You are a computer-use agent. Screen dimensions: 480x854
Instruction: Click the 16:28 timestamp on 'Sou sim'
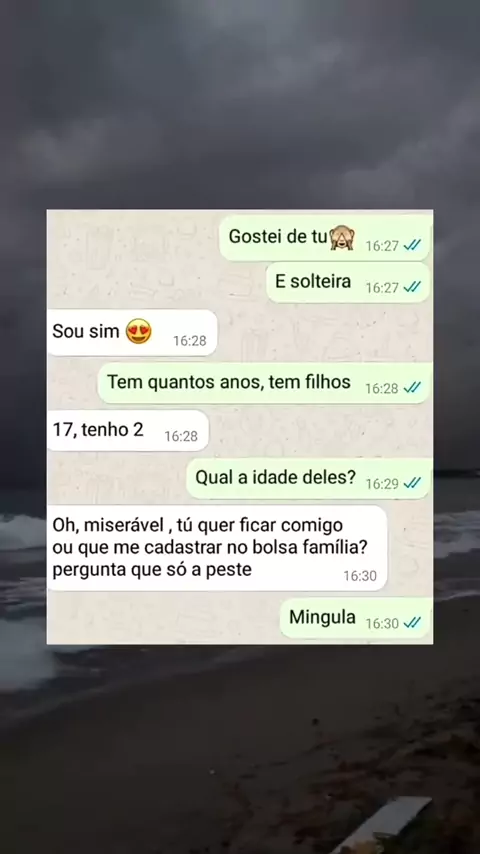(190, 341)
